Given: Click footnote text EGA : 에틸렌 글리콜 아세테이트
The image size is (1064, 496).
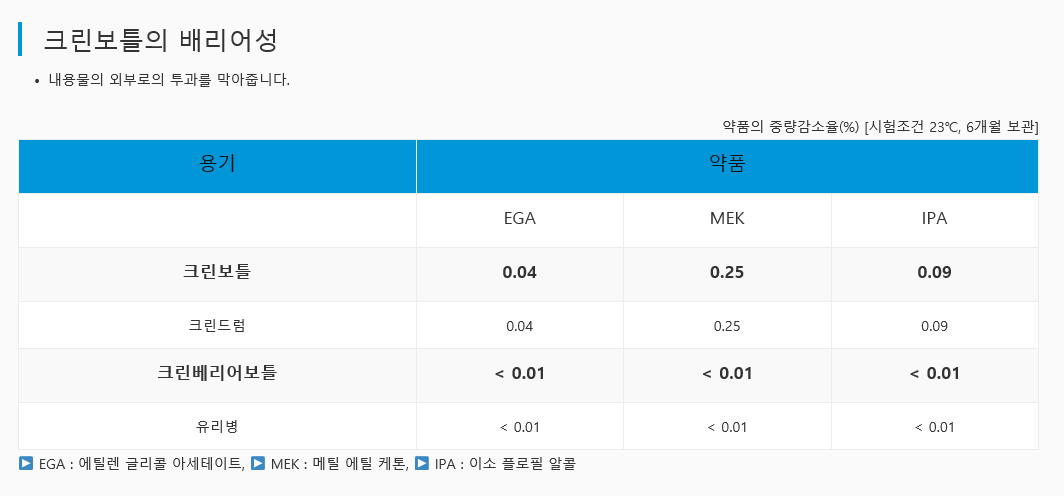Looking at the screenshot, I should click(140, 464).
